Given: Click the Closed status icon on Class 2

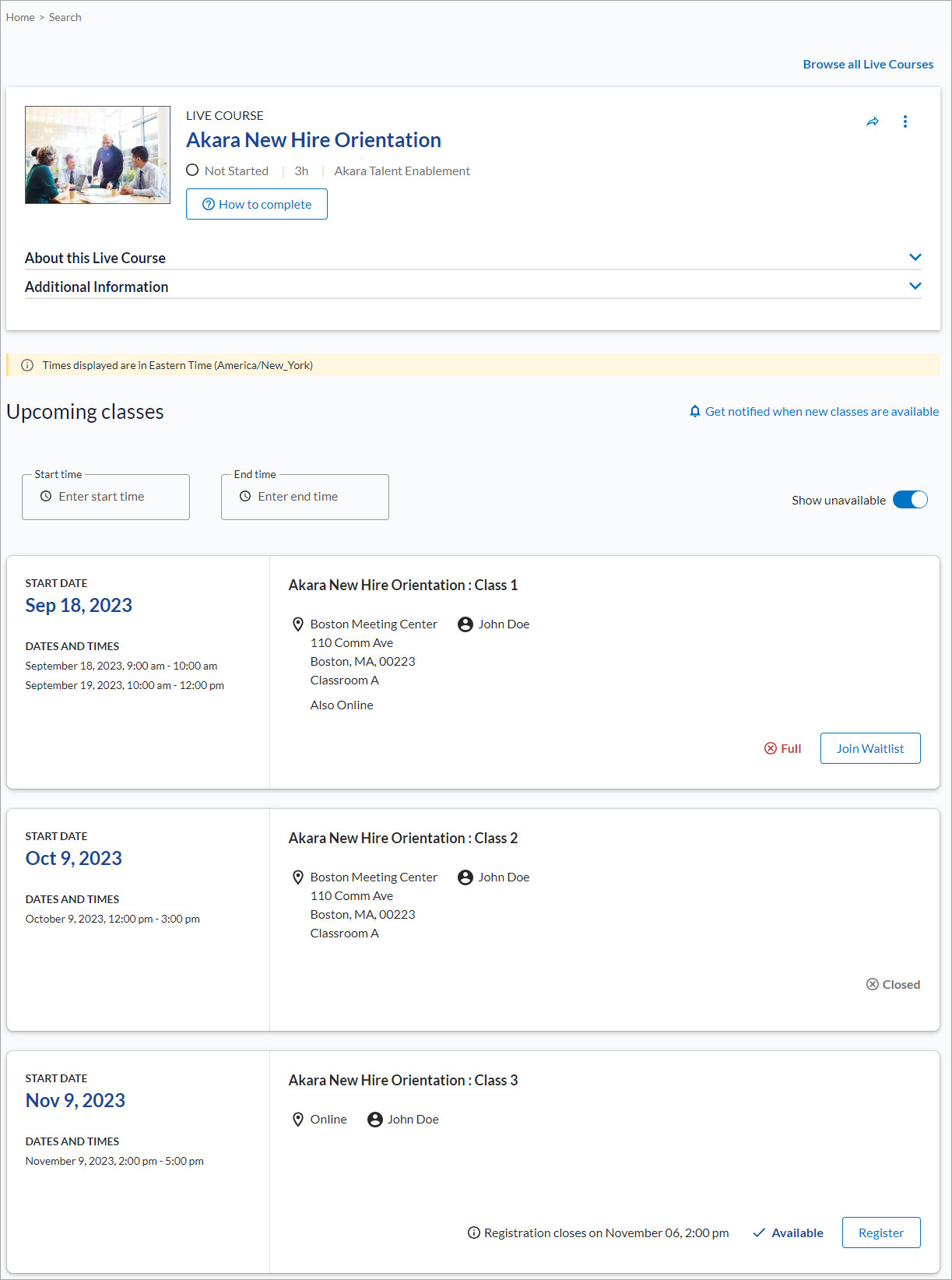Looking at the screenshot, I should (x=873, y=984).
